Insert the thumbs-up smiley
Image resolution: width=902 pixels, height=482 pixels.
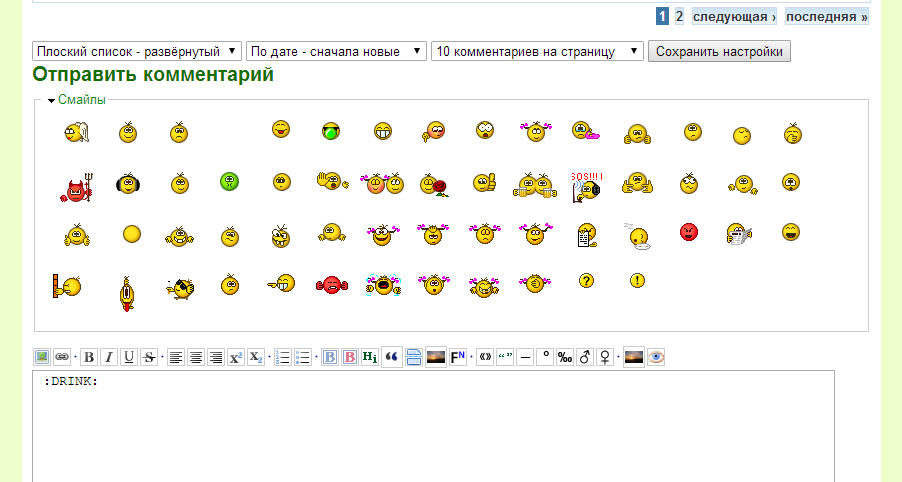click(x=484, y=183)
